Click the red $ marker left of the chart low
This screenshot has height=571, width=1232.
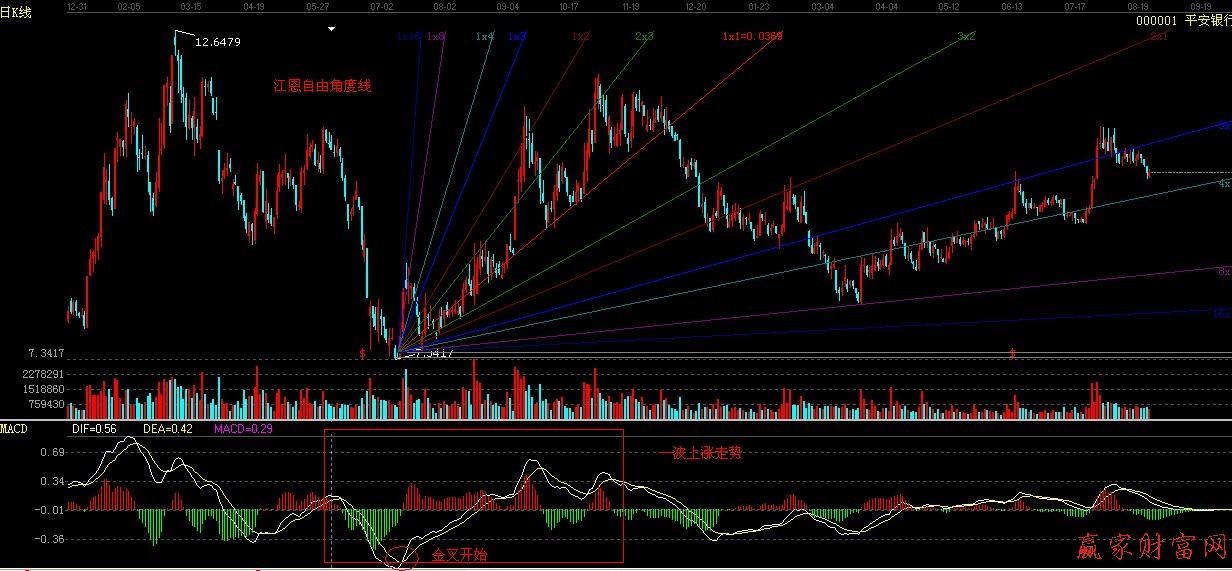[362, 353]
